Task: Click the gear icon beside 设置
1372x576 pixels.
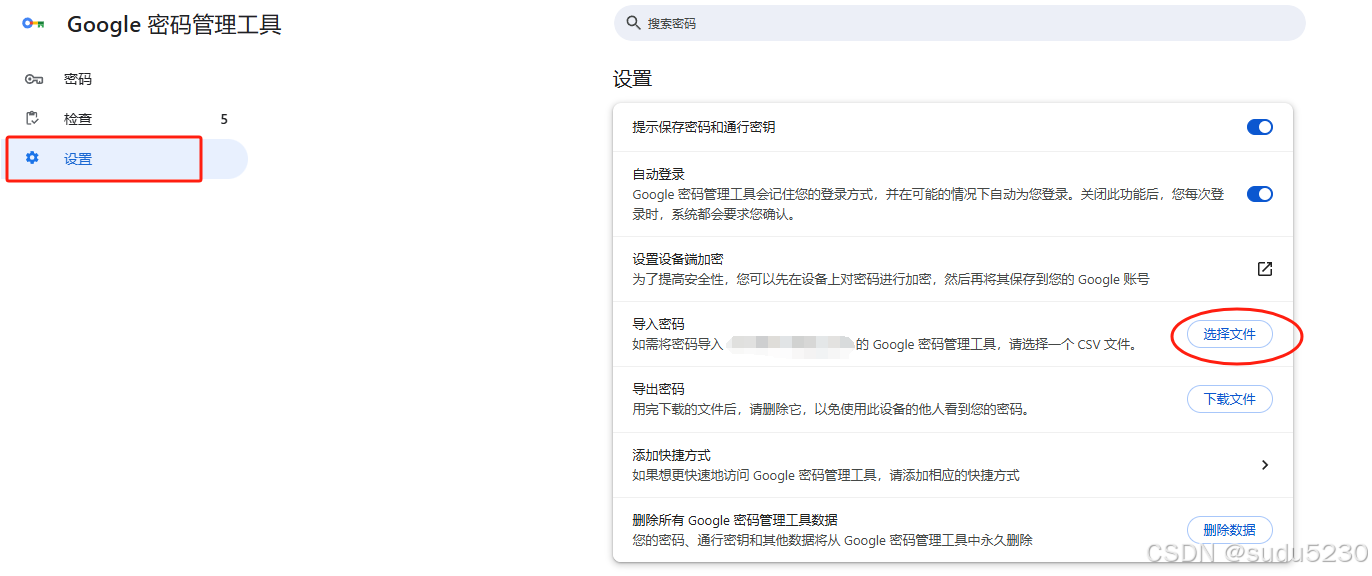Action: click(32, 158)
